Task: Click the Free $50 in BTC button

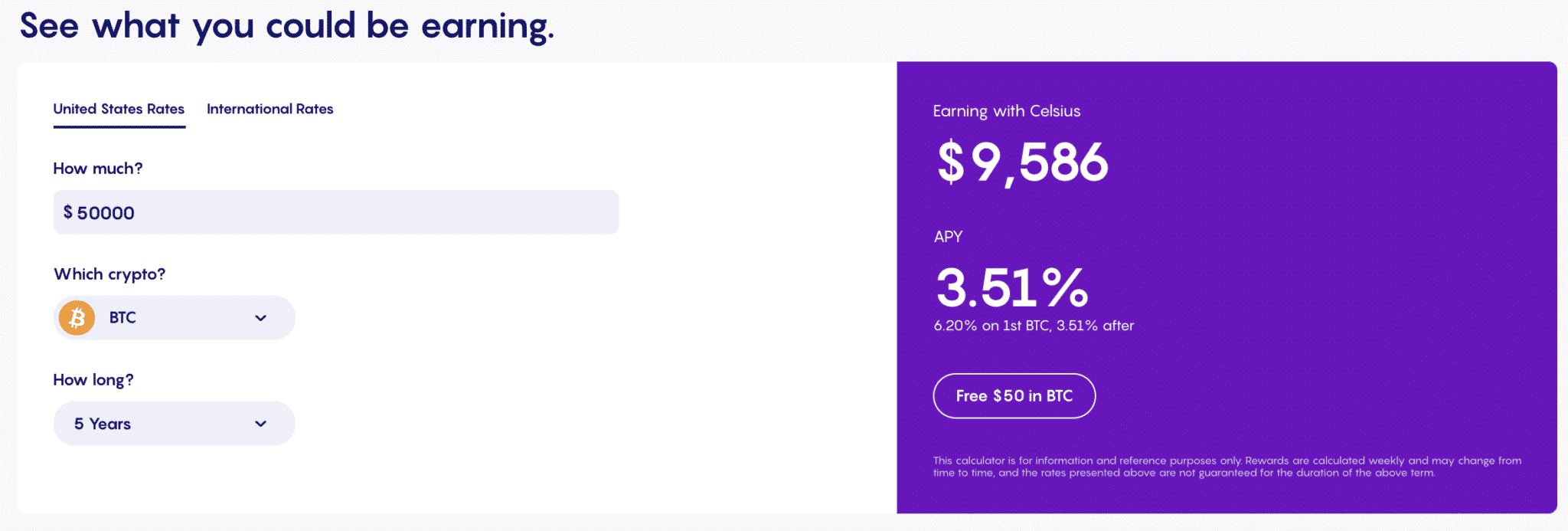Action: point(1014,395)
